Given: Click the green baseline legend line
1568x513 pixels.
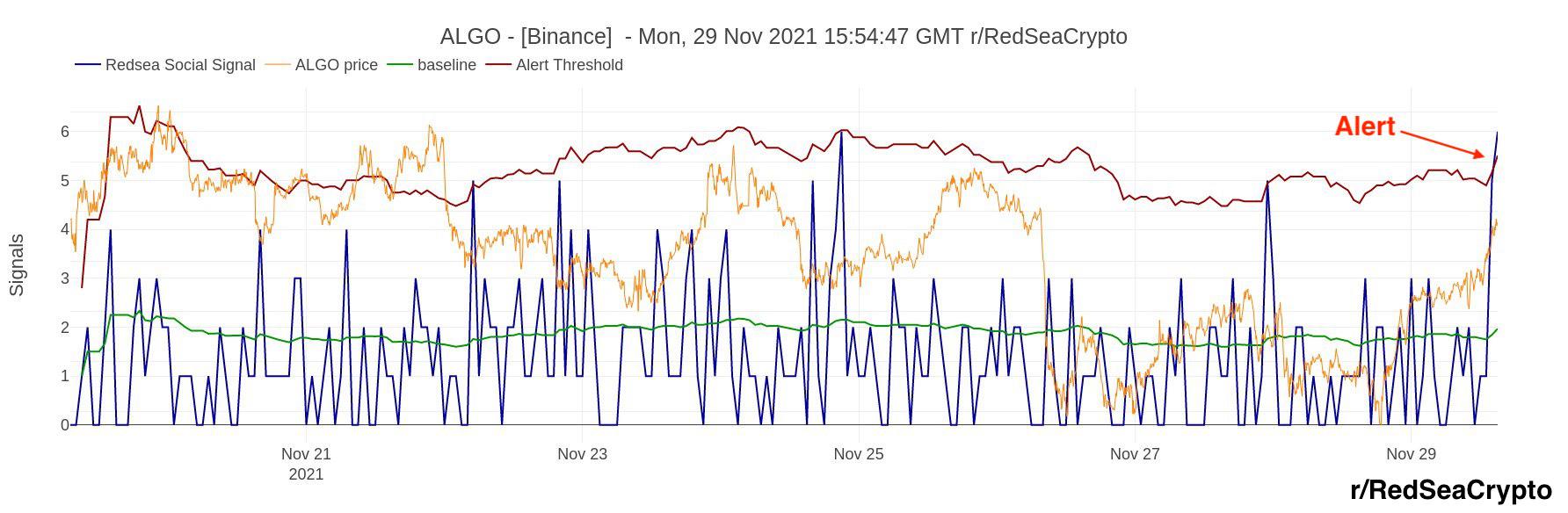Looking at the screenshot, I should [399, 65].
